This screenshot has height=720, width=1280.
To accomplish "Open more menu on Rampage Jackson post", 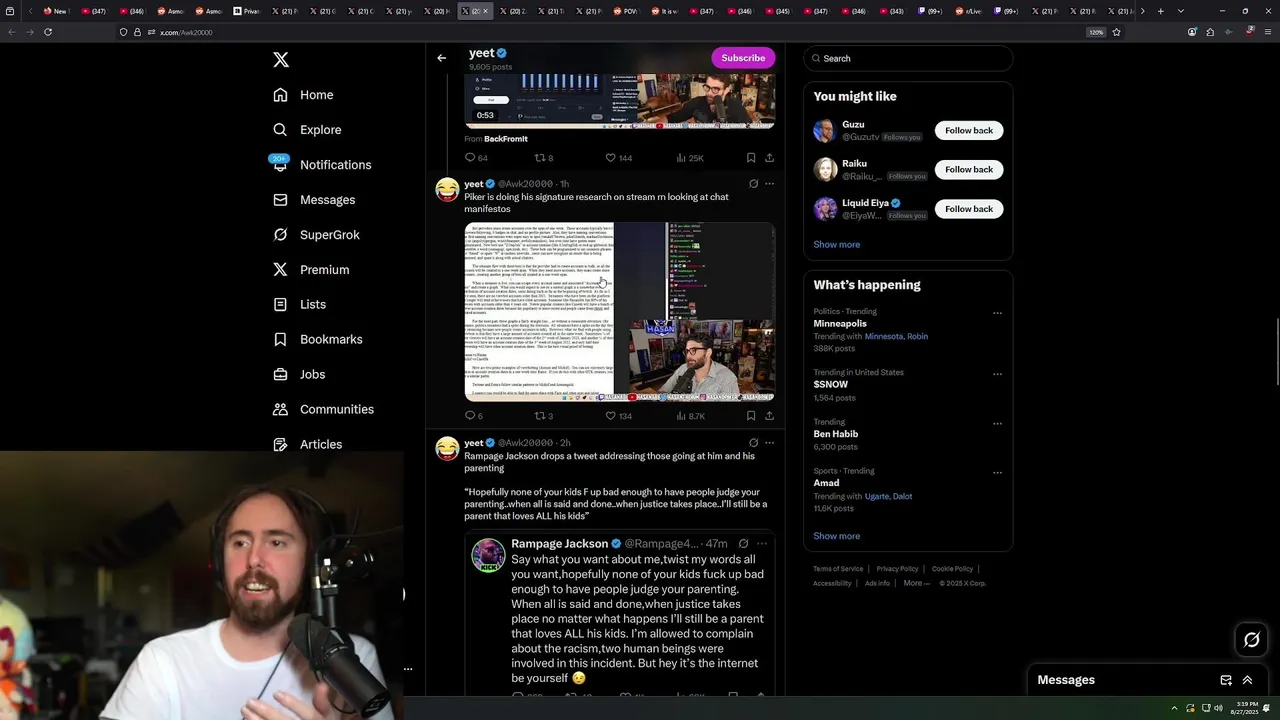I will (769, 442).
